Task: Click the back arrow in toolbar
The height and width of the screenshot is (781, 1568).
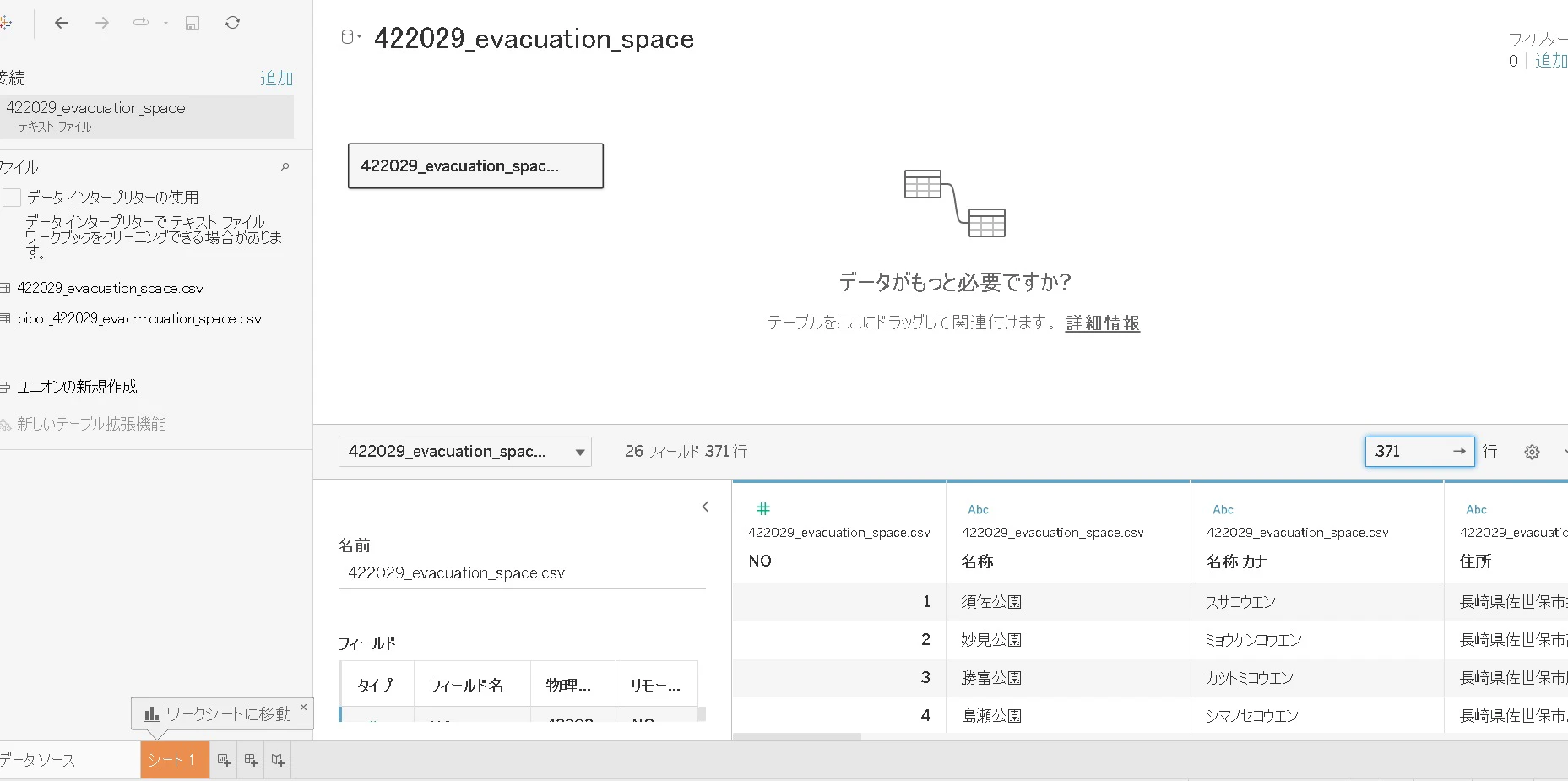Action: pyautogui.click(x=62, y=23)
